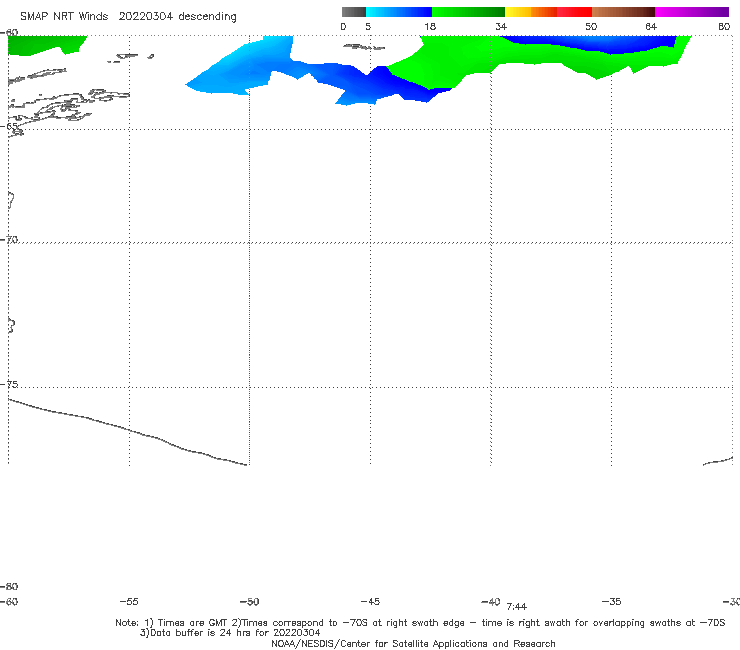Click the color scale label '5'
Viewport: 740px width, 650px height.
(368, 26)
